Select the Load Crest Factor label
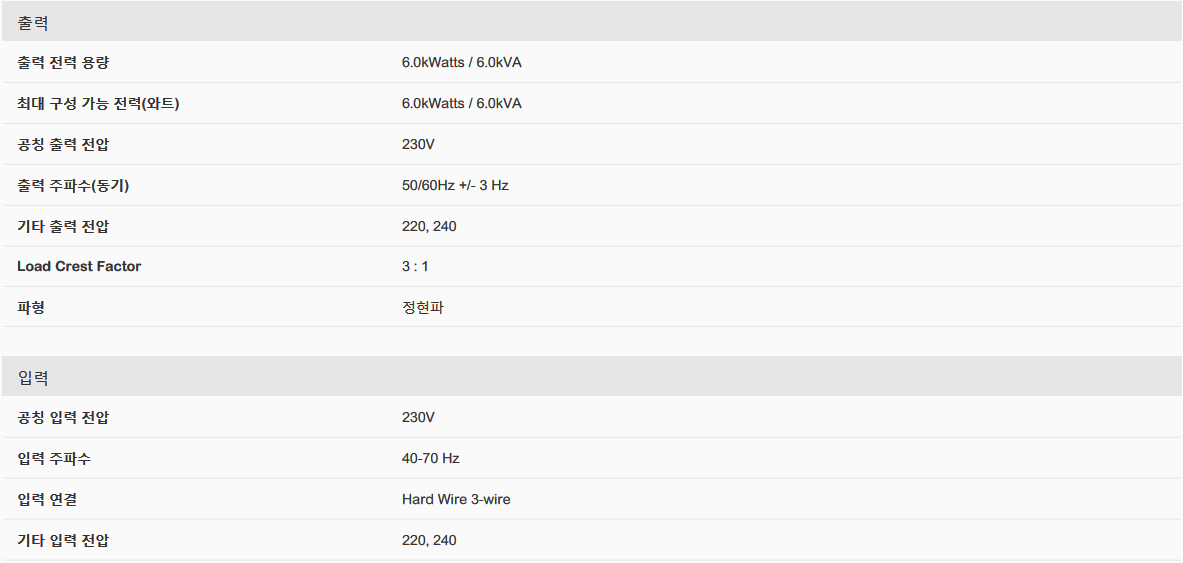Viewport: 1183px width, 563px height. point(79,266)
